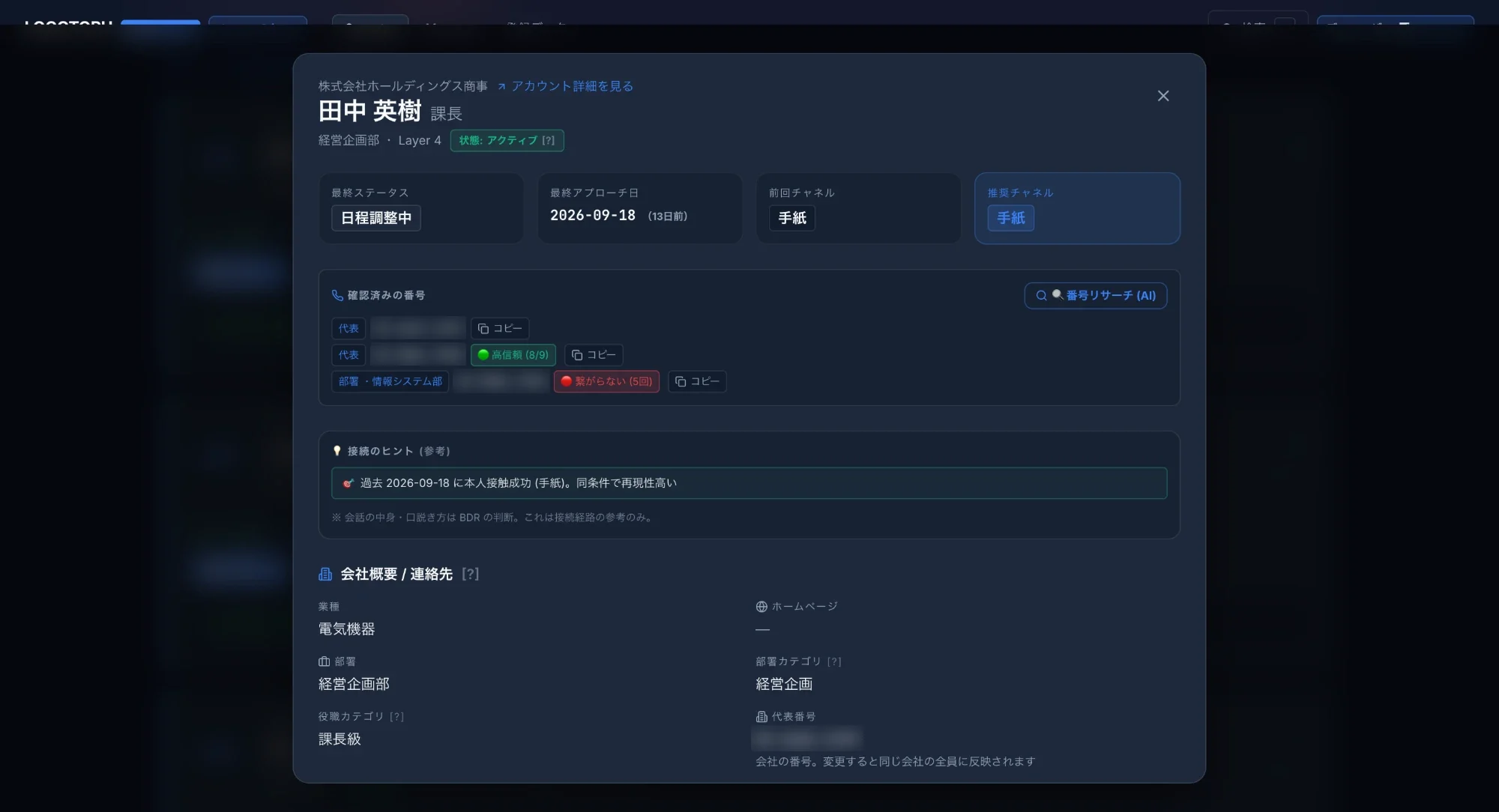The image size is (1499, 812).
Task: Close the contact detail modal
Action: (x=1163, y=96)
